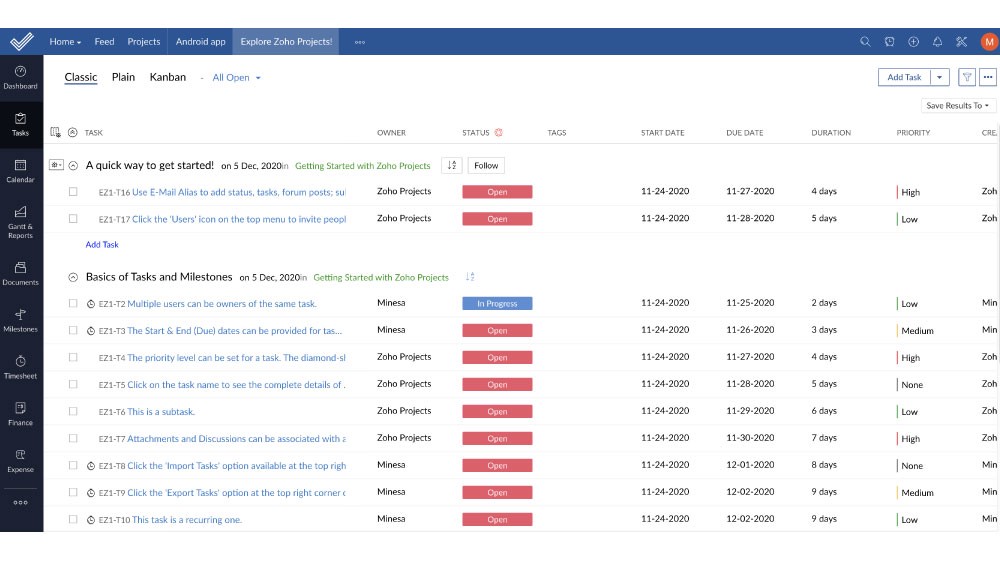This screenshot has width=1000, height=562.
Task: Open Finance in the sidebar
Action: (x=20, y=413)
